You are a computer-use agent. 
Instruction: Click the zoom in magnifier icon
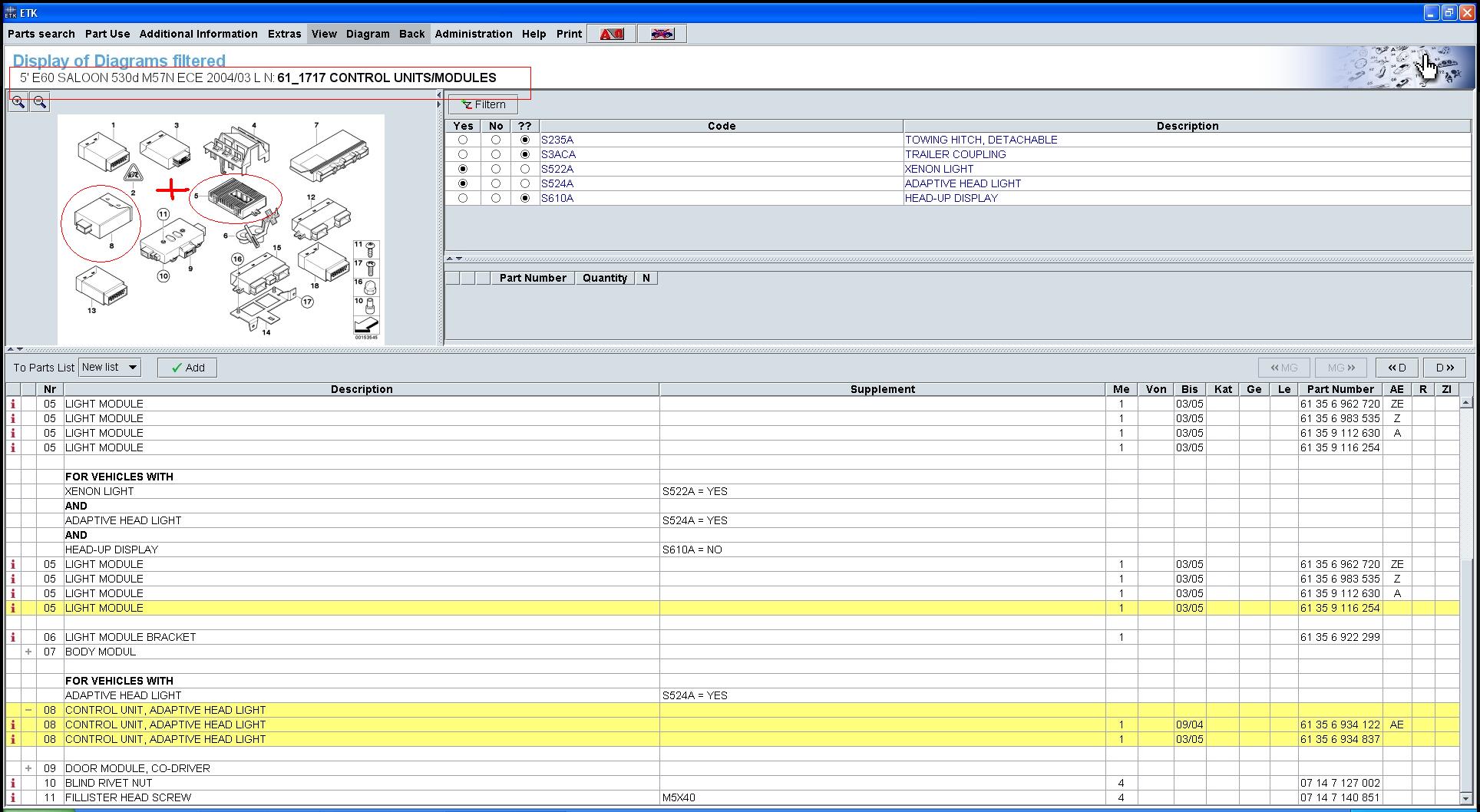(18, 102)
